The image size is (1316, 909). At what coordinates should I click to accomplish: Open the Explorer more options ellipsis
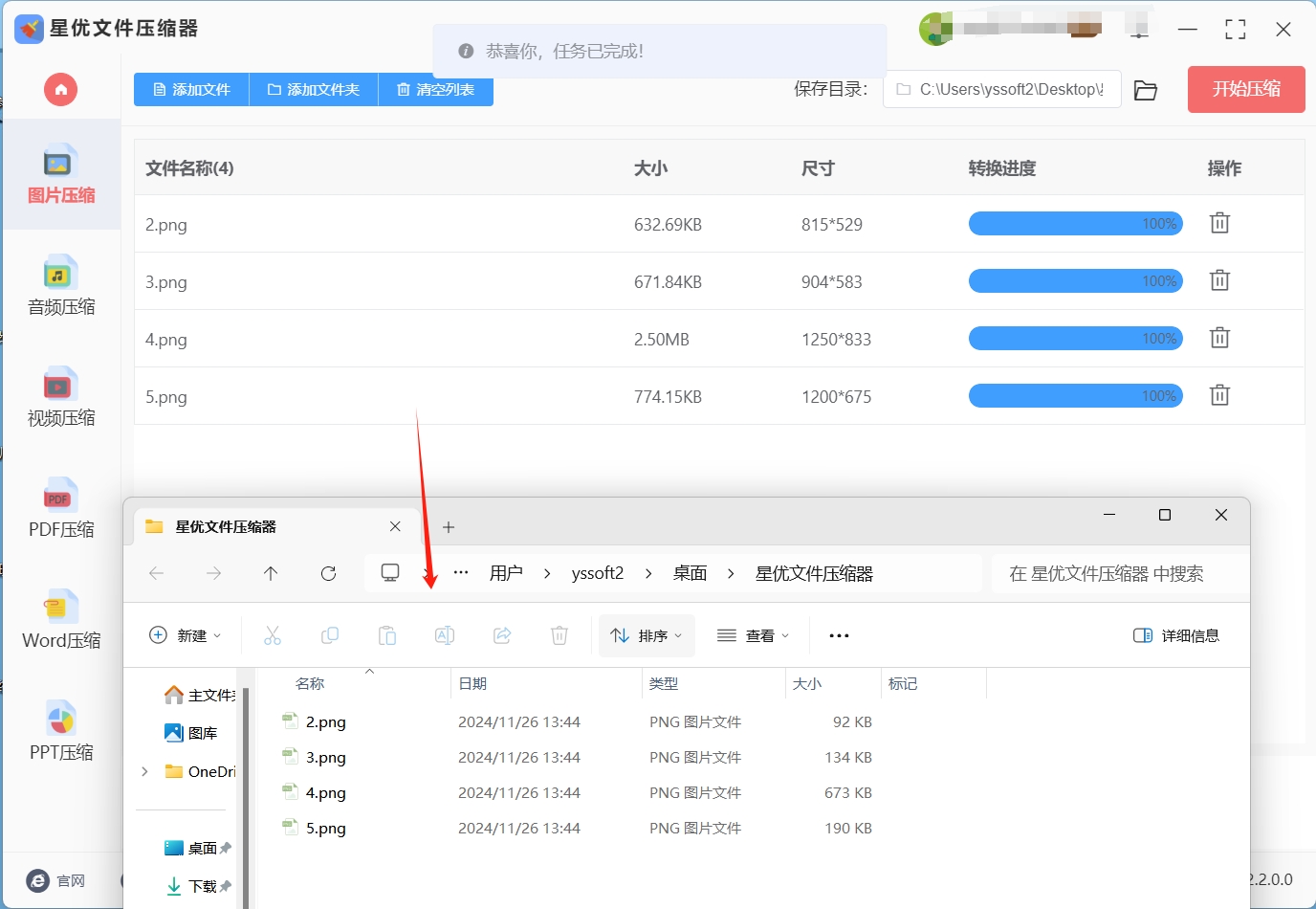tap(839, 635)
